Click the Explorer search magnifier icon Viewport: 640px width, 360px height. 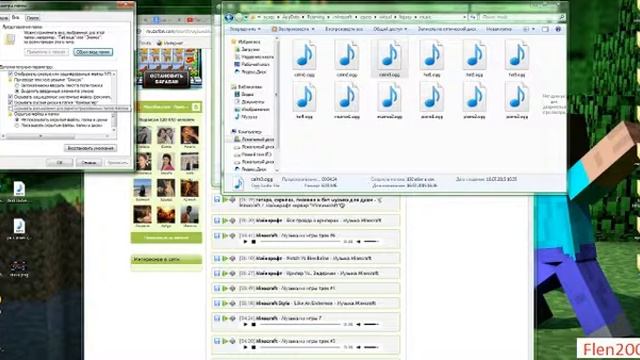pos(562,17)
